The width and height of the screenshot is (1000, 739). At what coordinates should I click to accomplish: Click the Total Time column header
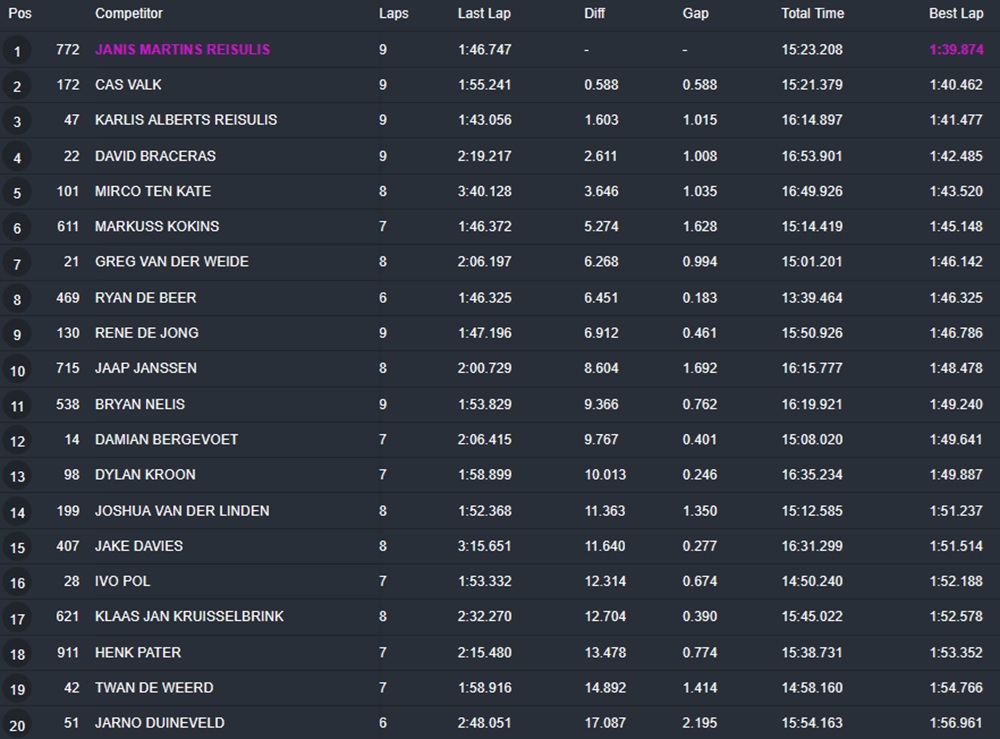[x=812, y=14]
